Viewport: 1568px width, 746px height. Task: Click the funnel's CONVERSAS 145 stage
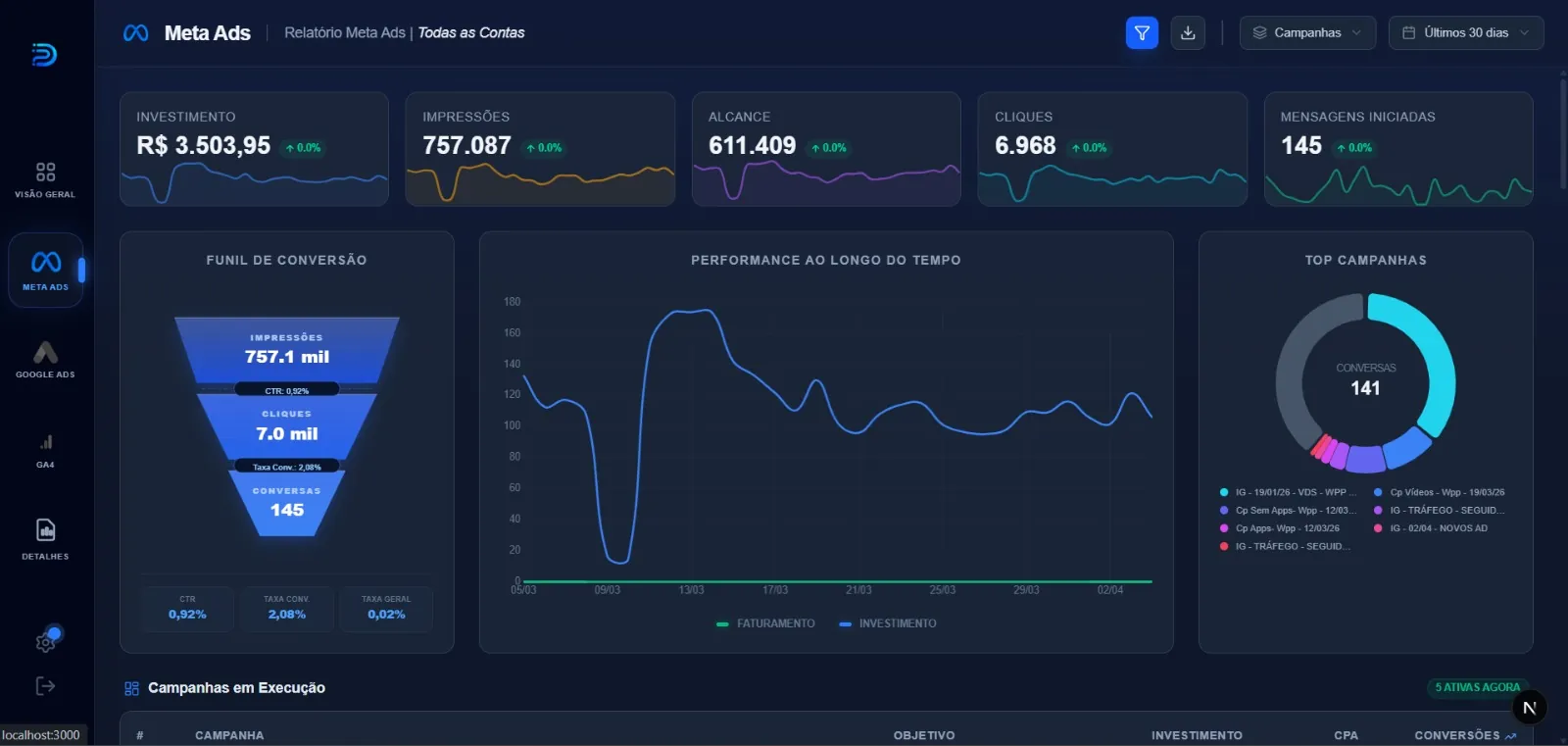pyautogui.click(x=287, y=503)
